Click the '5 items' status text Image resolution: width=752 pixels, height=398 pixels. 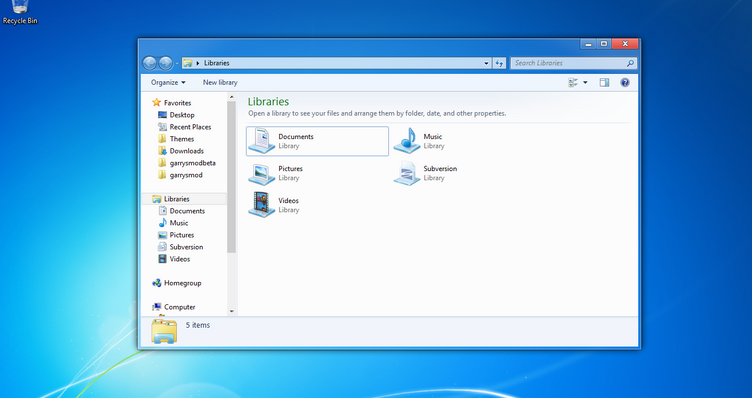[x=198, y=325]
